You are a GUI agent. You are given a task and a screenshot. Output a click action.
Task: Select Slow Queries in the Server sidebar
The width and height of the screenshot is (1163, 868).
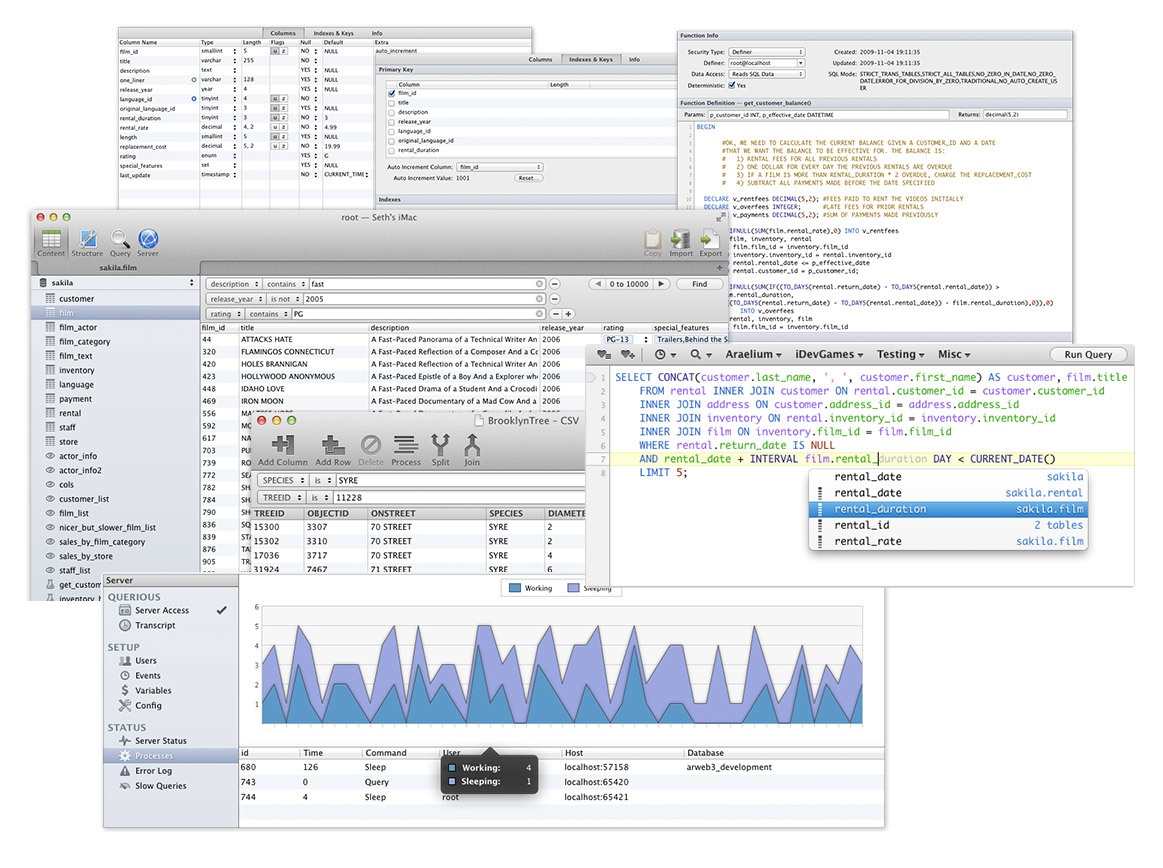coord(160,786)
